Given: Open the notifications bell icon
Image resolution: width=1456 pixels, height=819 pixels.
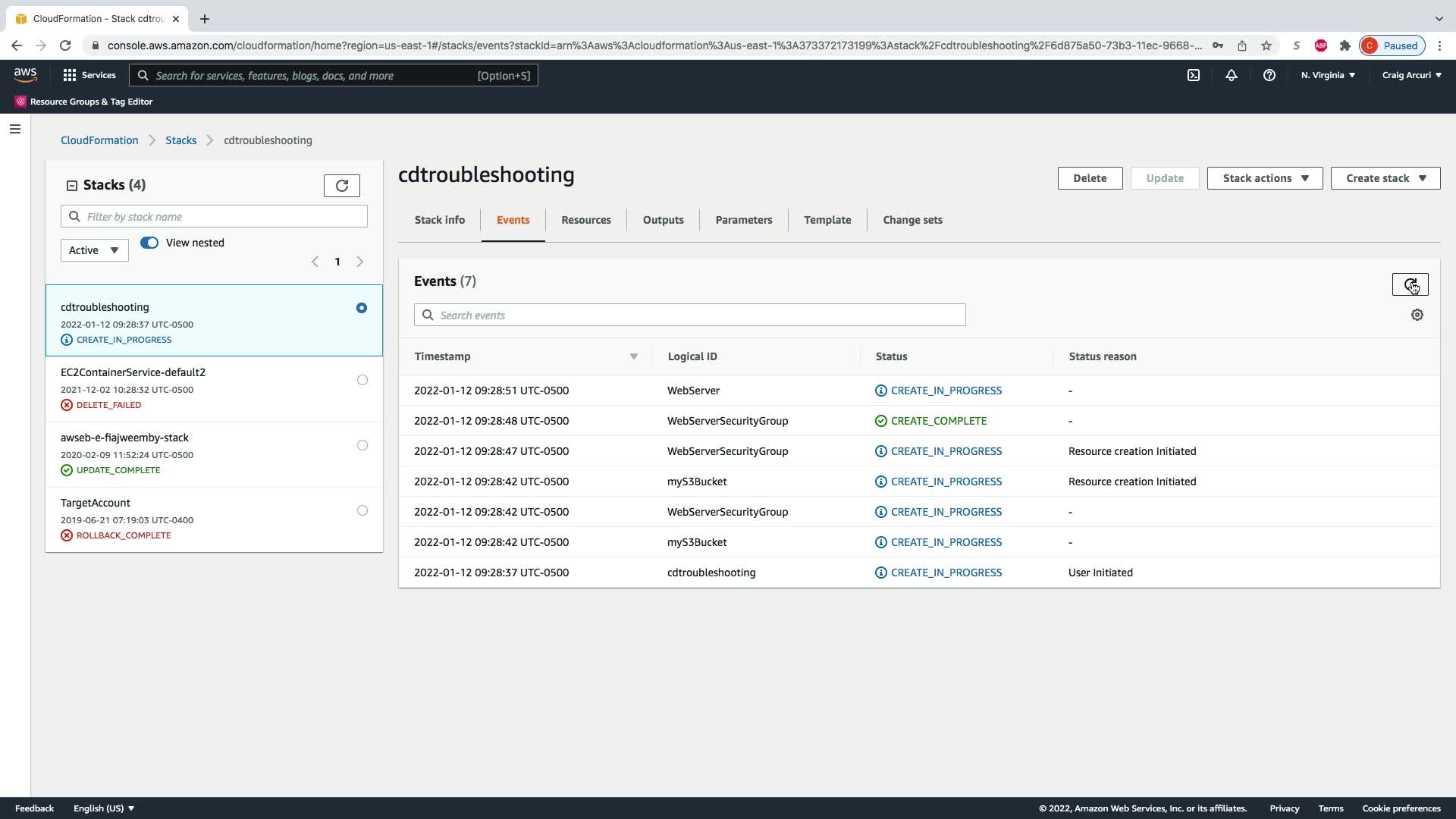Looking at the screenshot, I should 1232,75.
